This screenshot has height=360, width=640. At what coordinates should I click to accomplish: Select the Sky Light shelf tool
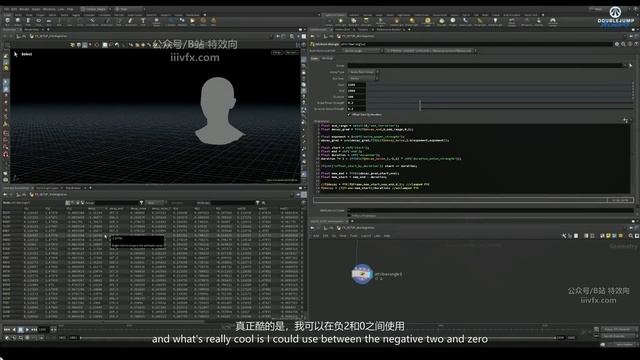click(x=442, y=21)
